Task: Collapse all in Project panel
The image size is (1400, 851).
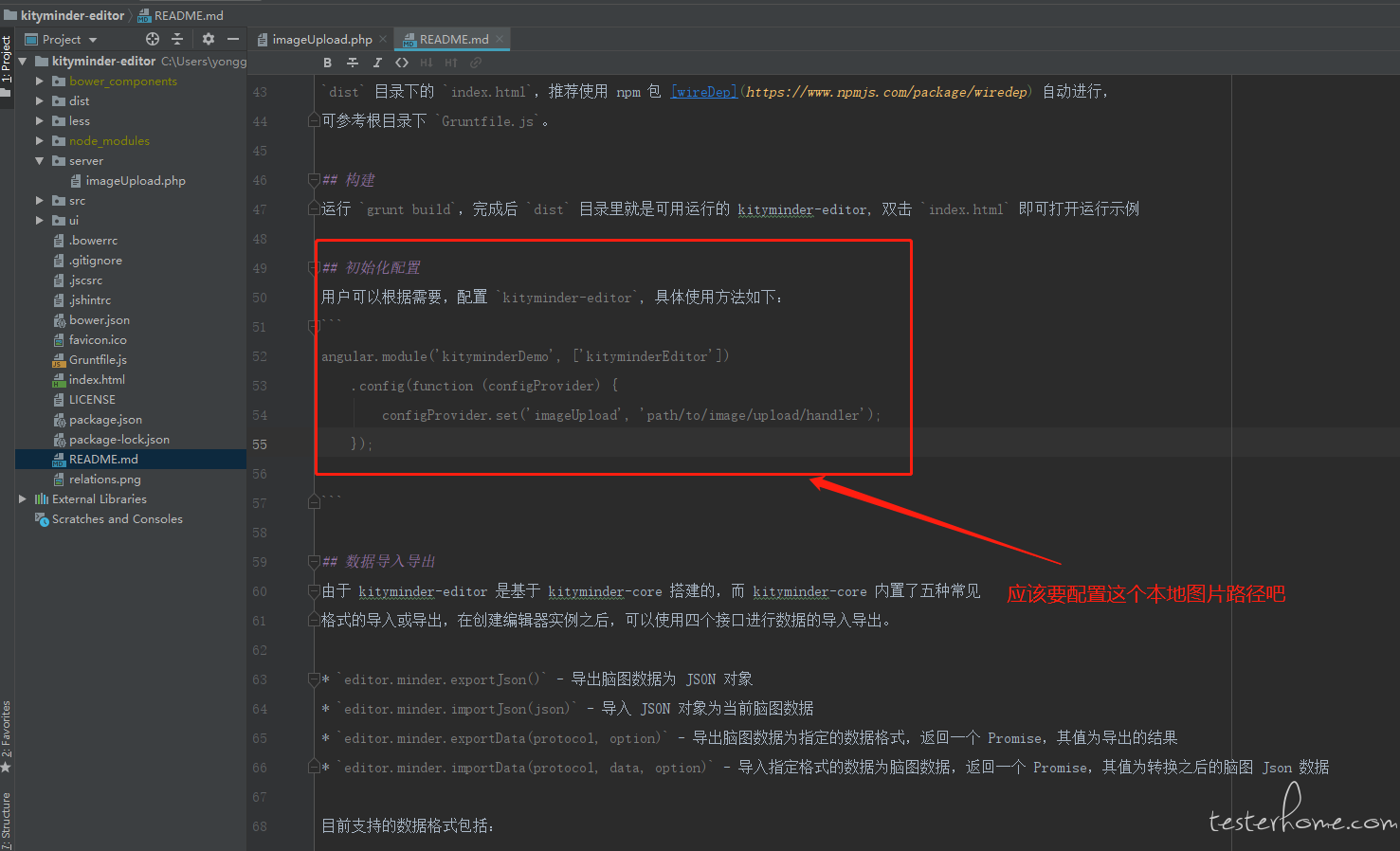Action: pos(177,39)
